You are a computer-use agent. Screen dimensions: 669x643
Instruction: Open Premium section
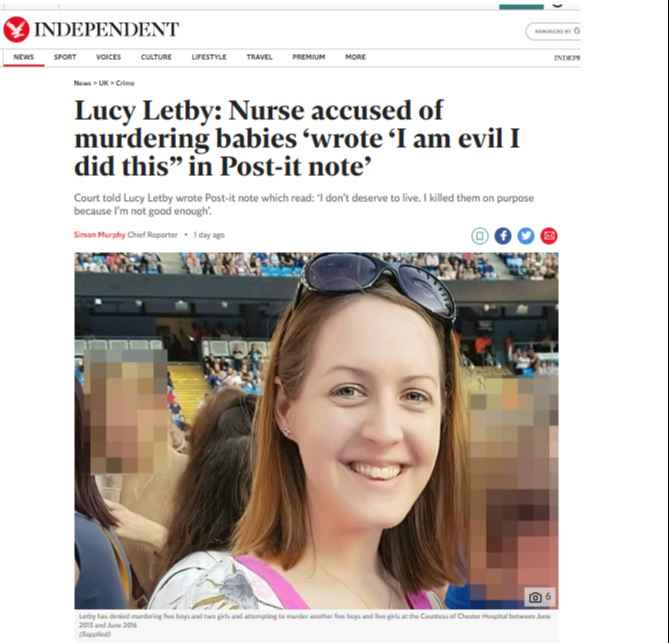[308, 57]
